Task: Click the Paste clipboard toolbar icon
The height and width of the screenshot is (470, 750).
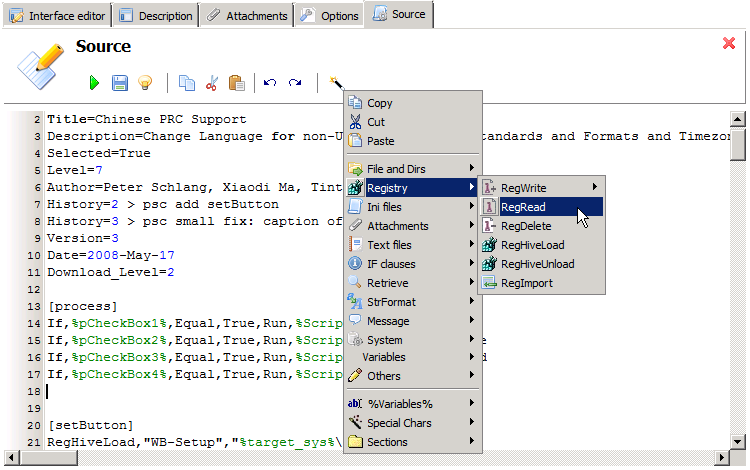Action: point(236,83)
